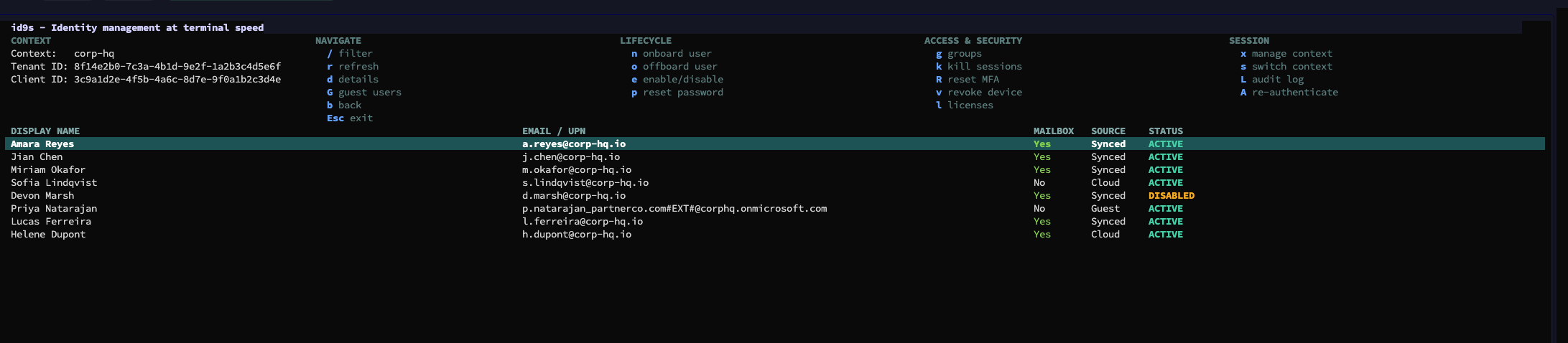
Task: Click Helene Dupont's Cloud source value
Action: [x=1105, y=235]
